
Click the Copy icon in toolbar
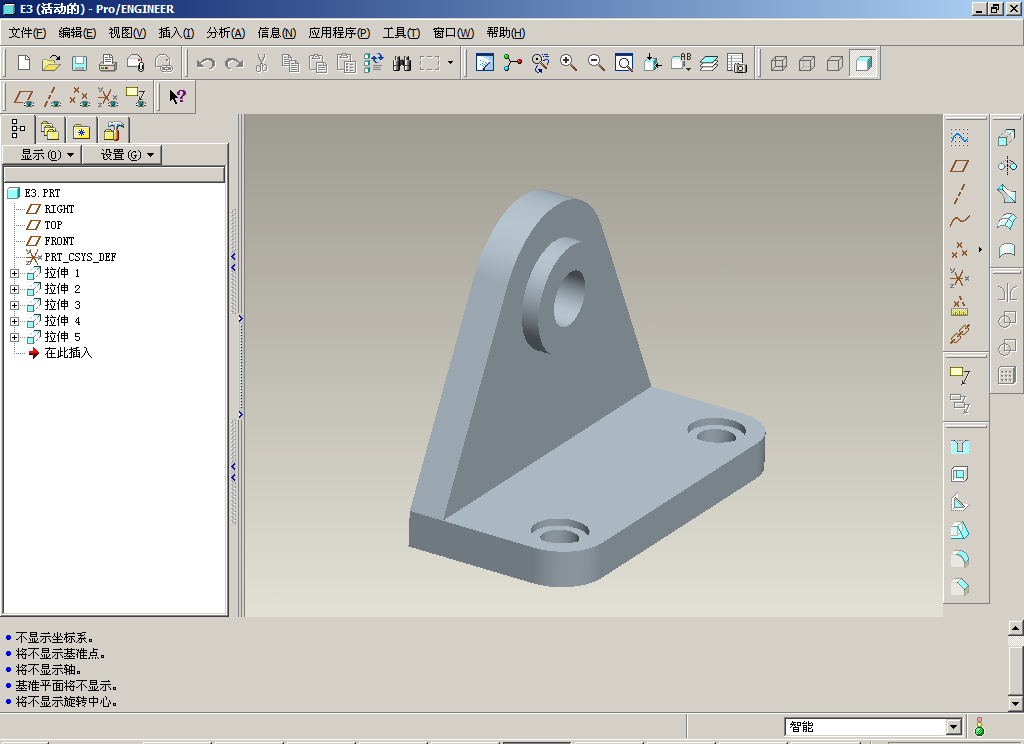290,63
